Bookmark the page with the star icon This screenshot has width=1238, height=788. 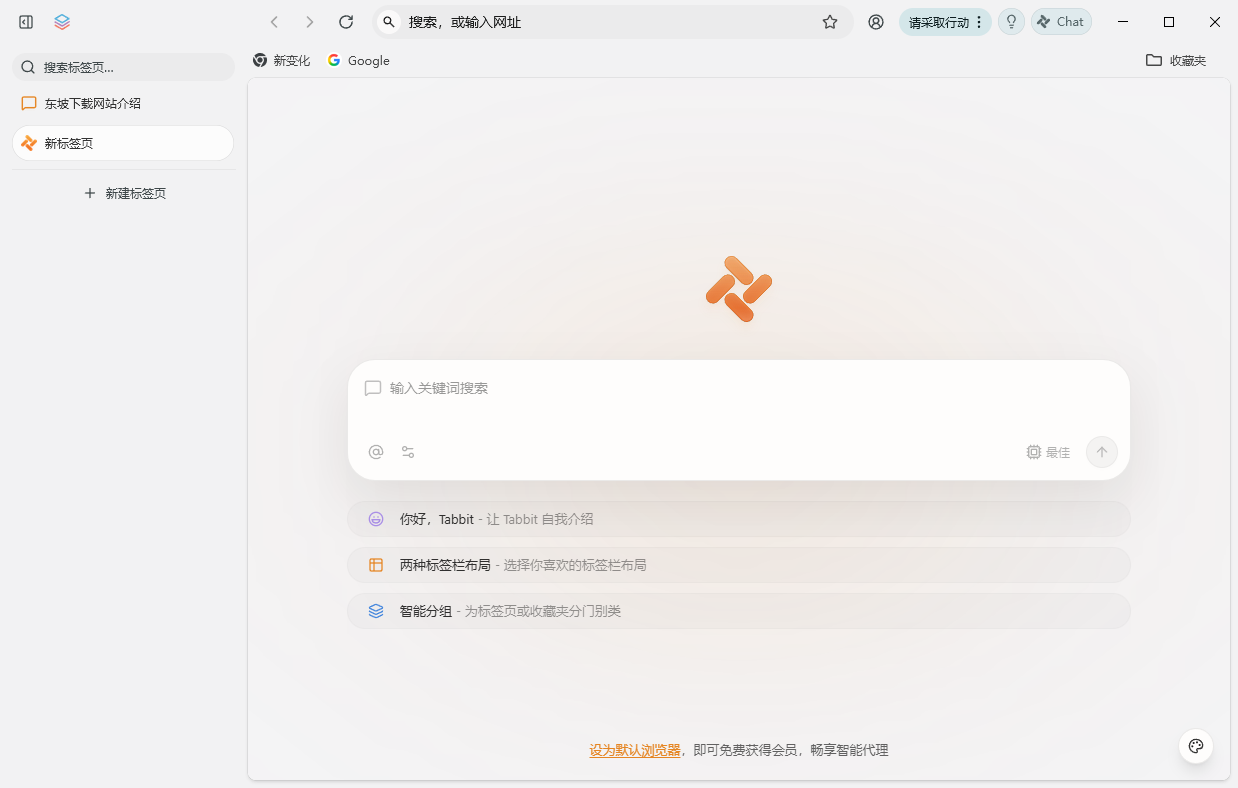[830, 21]
